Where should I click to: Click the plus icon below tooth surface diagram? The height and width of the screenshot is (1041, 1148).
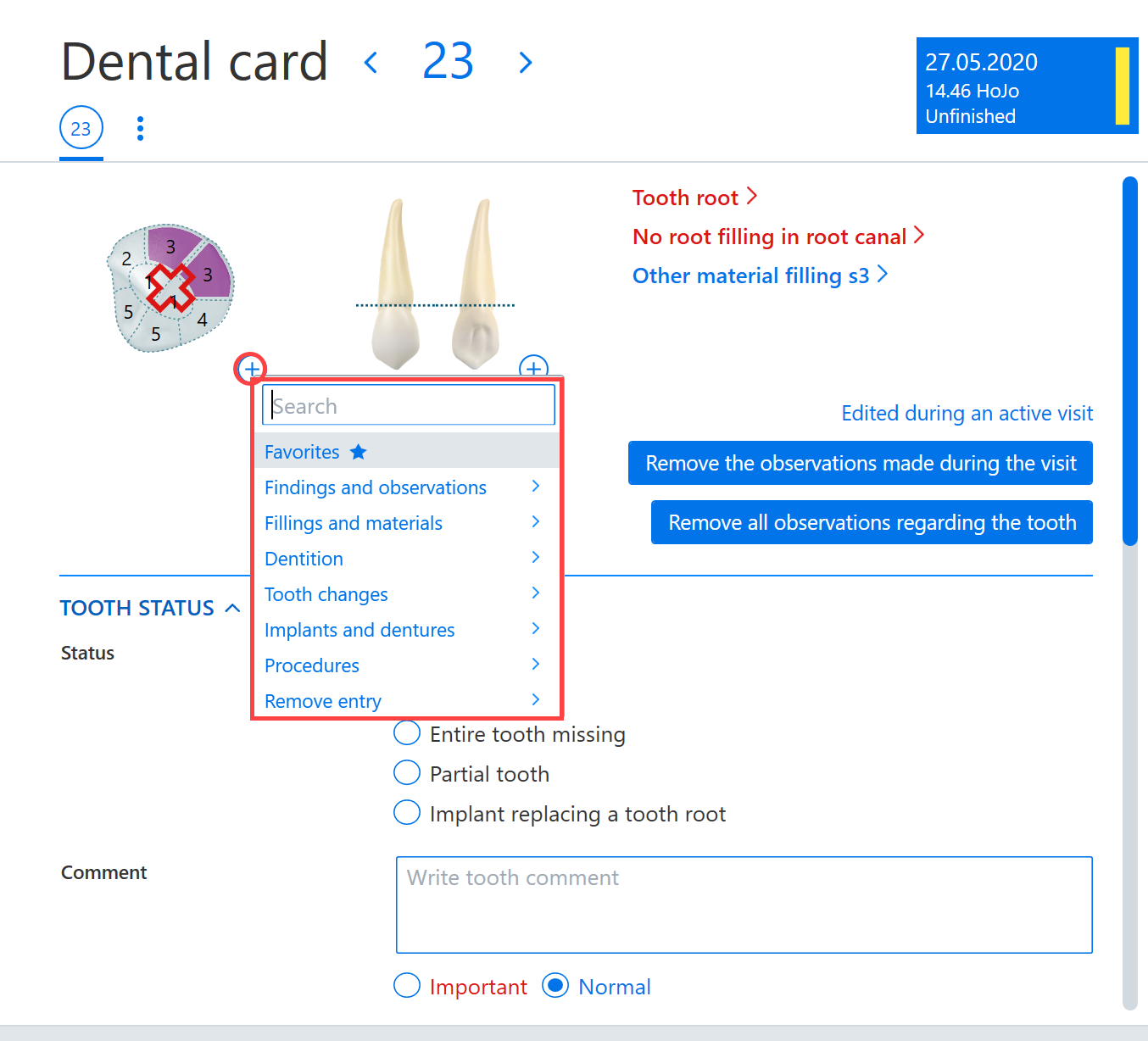pos(251,369)
